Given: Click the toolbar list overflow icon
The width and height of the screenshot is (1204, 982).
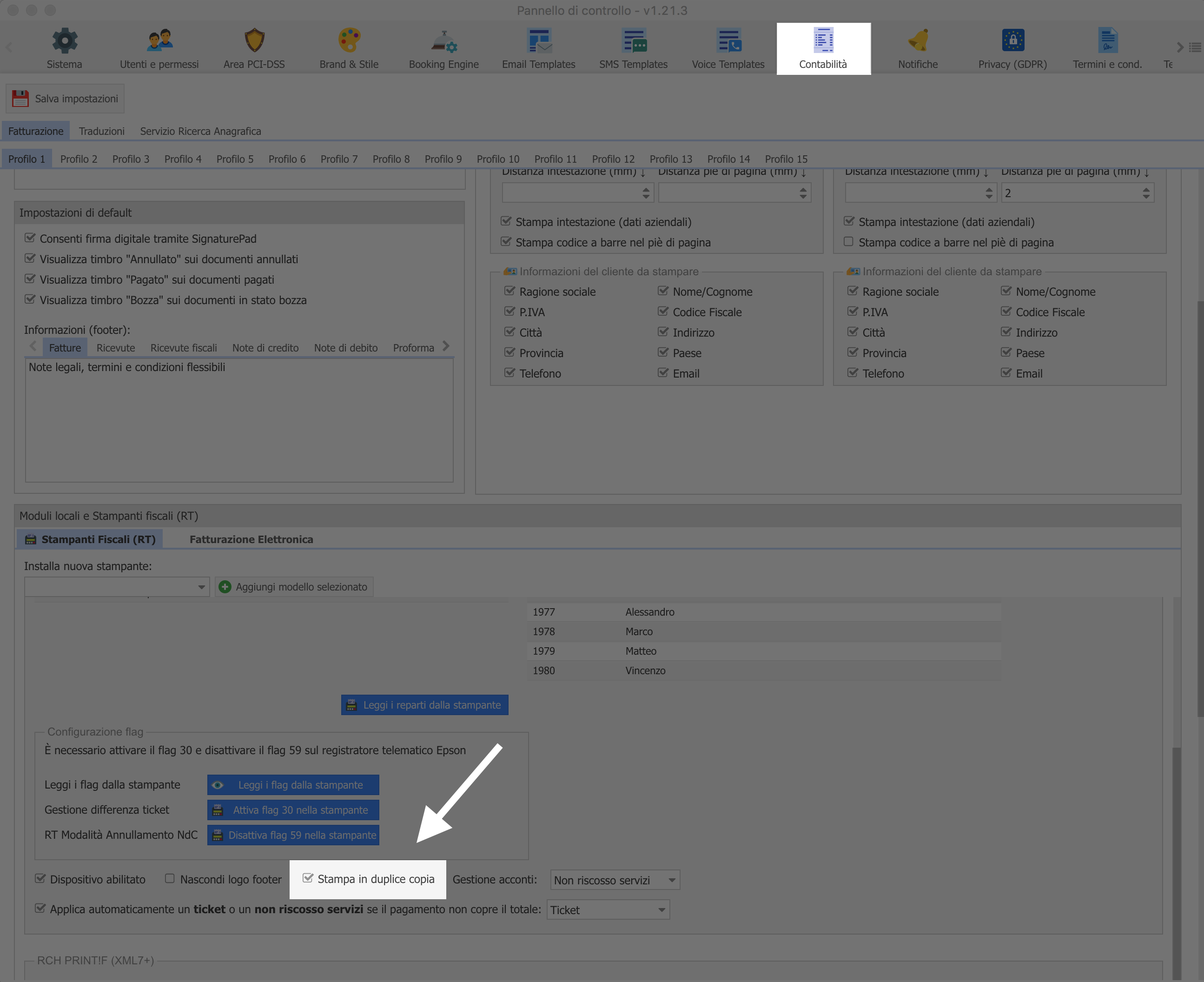Looking at the screenshot, I should point(1195,47).
